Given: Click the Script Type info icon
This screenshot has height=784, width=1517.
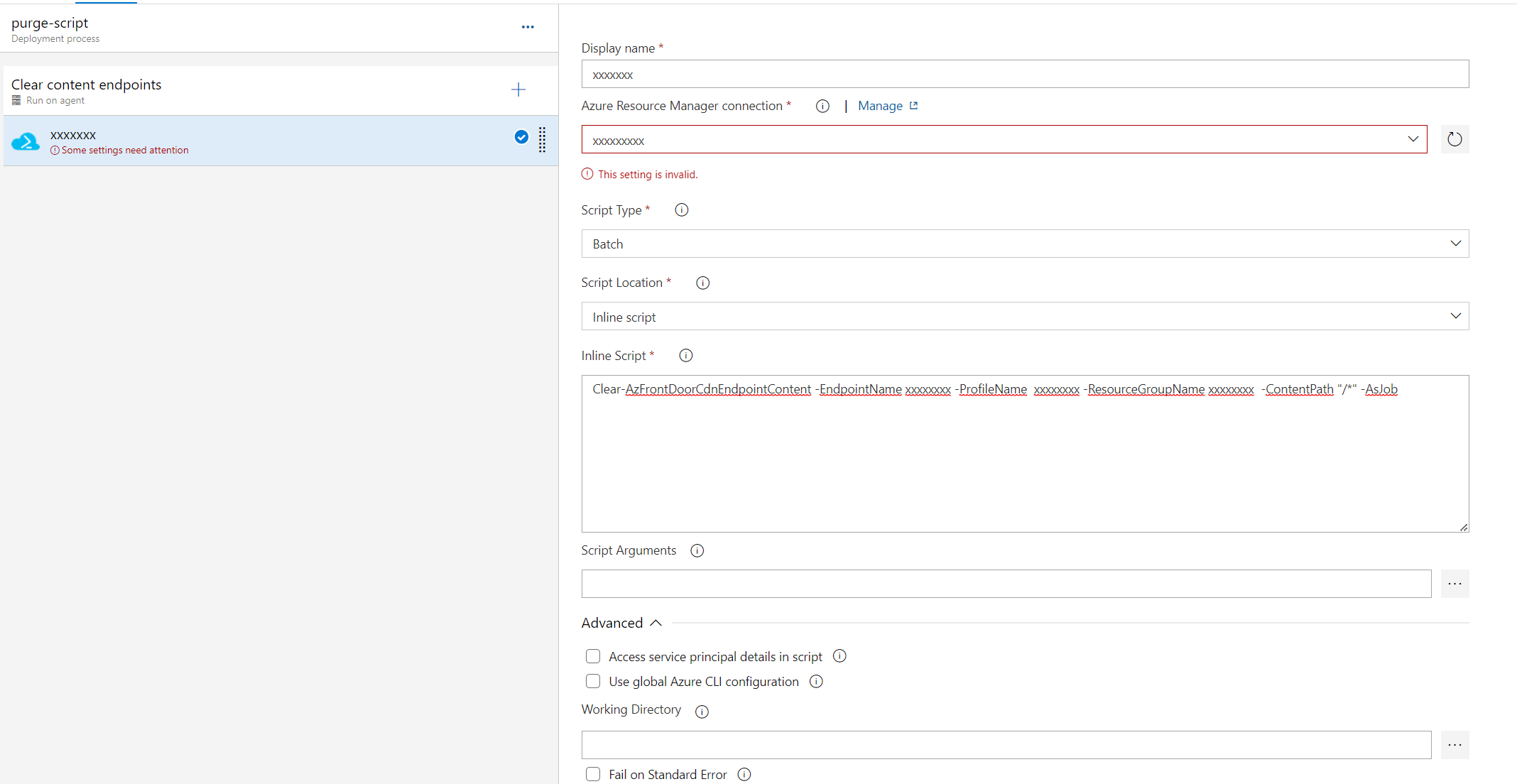Looking at the screenshot, I should [x=681, y=210].
